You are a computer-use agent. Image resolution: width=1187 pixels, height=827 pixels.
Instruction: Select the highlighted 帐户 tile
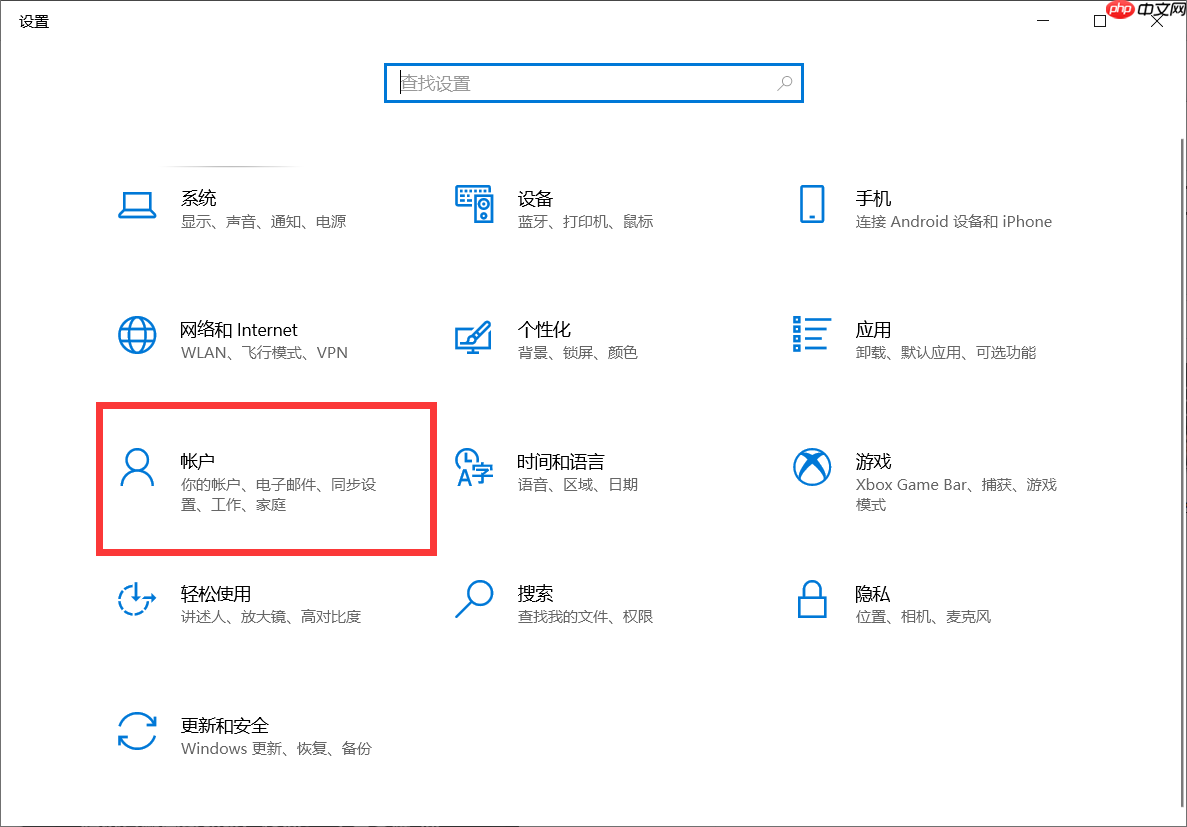click(266, 479)
